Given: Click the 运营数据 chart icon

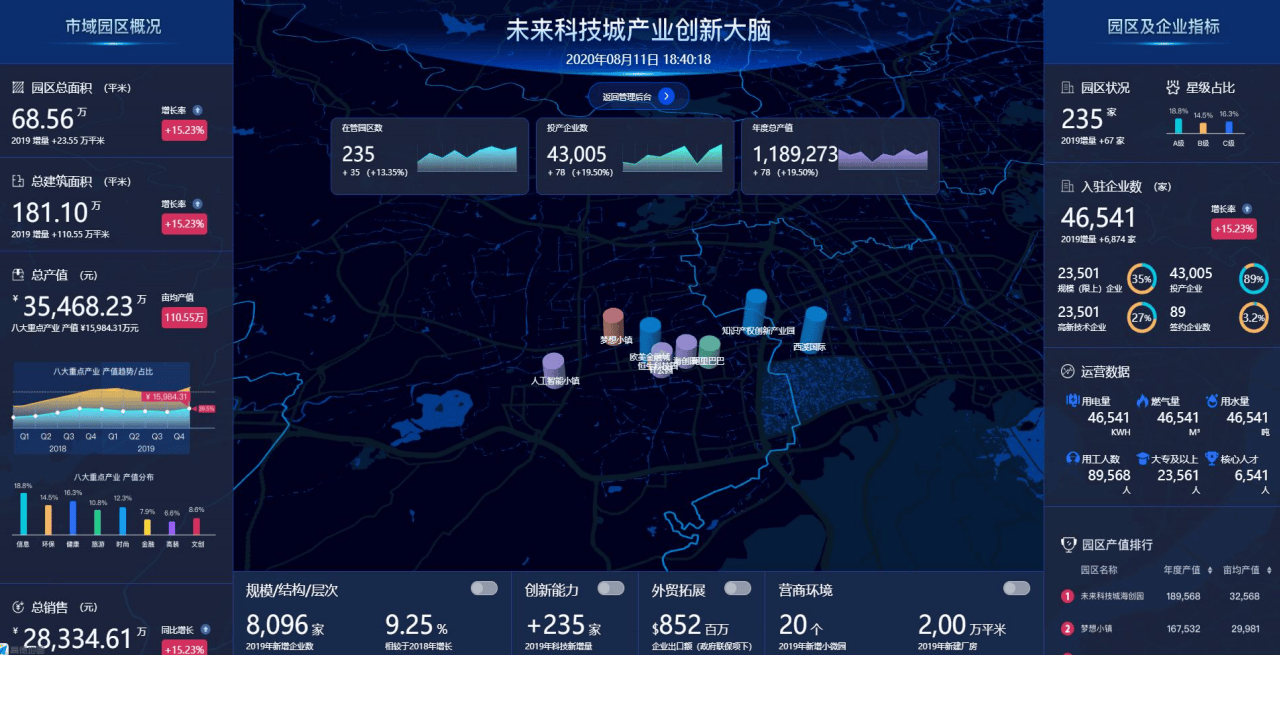Looking at the screenshot, I should [x=1068, y=371].
